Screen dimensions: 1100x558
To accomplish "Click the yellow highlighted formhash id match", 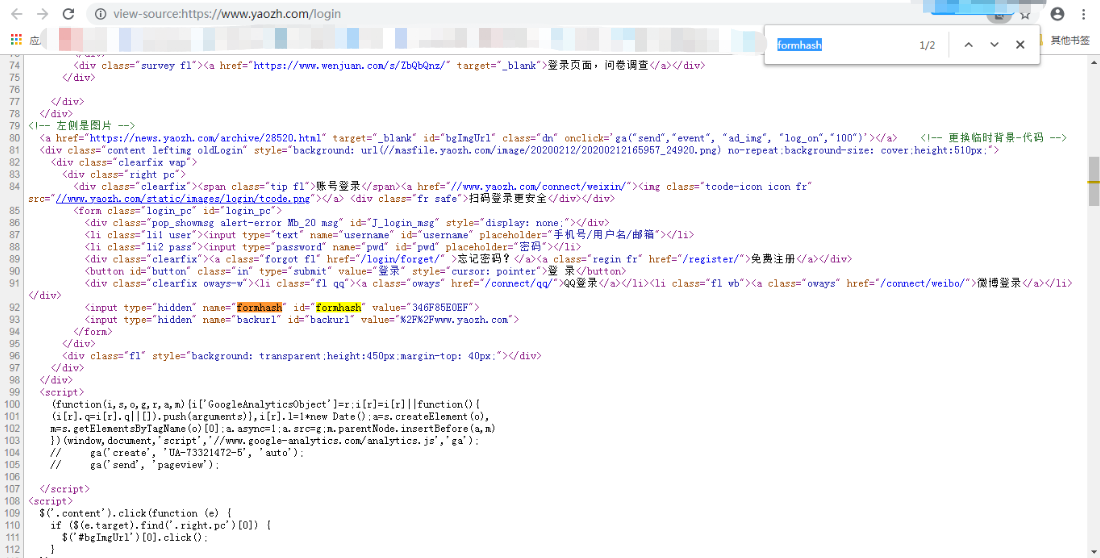I will (x=339, y=308).
